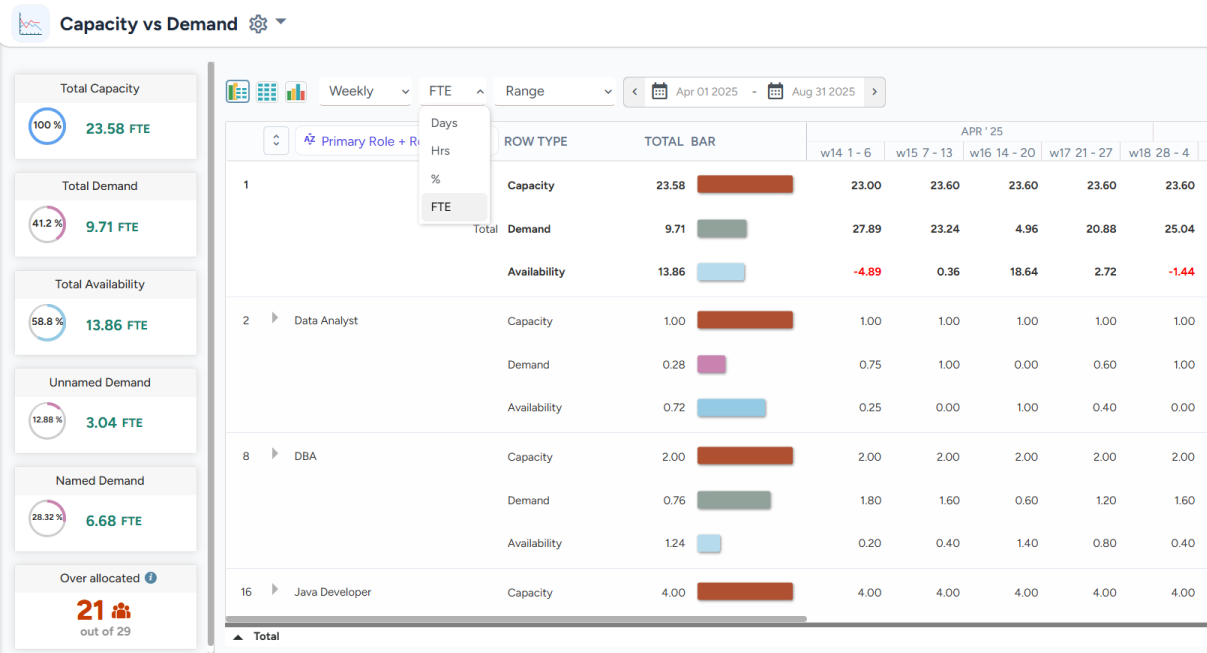Screen dimensions: 1207x653
Task: Open the settings gear next to the title
Action: [258, 24]
